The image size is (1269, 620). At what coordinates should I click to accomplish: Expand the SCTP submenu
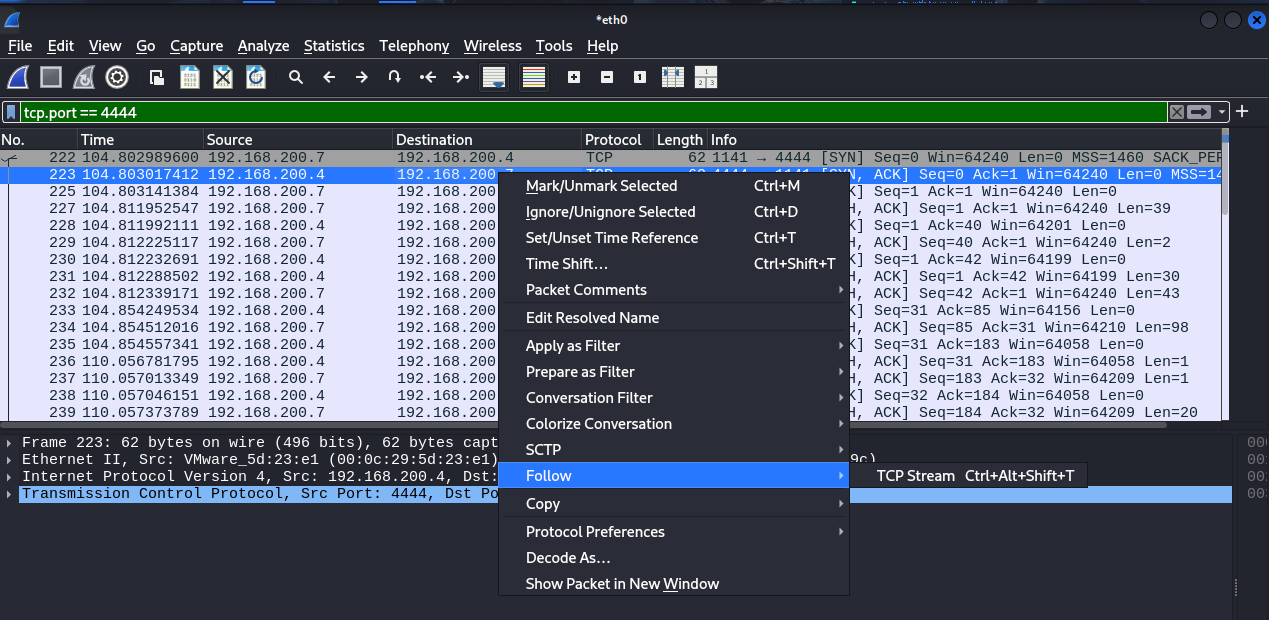[x=674, y=450]
